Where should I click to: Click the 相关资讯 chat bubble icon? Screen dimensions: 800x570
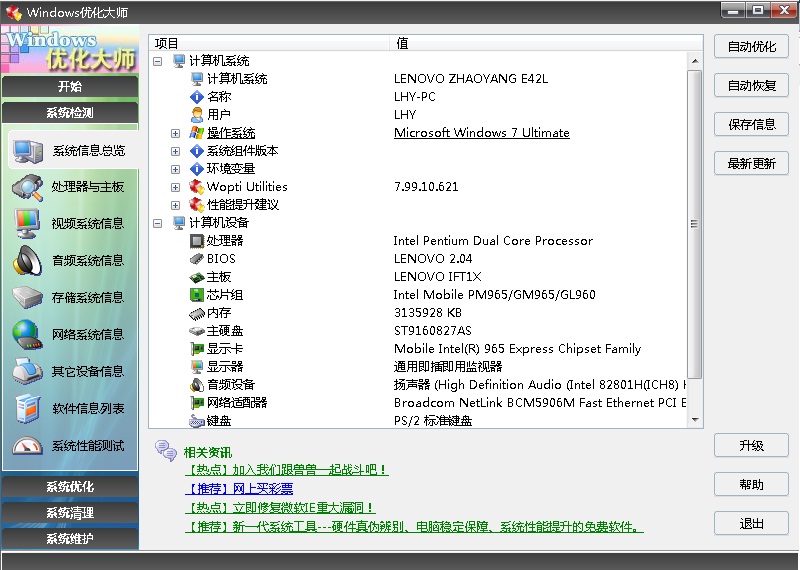[166, 450]
